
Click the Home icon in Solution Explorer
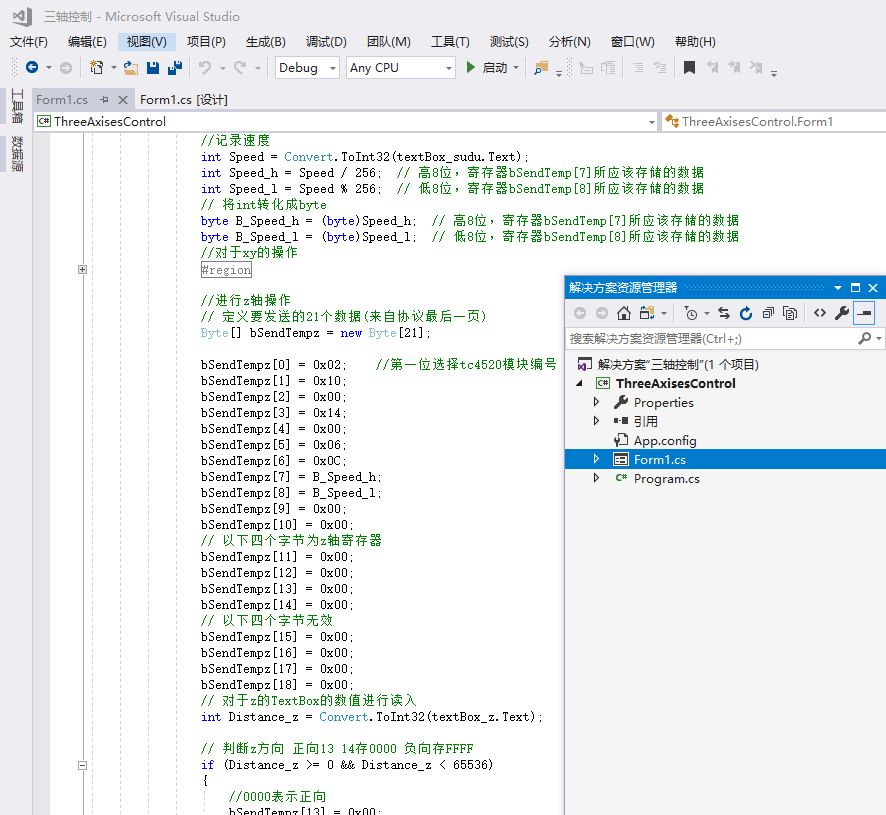pyautogui.click(x=624, y=313)
